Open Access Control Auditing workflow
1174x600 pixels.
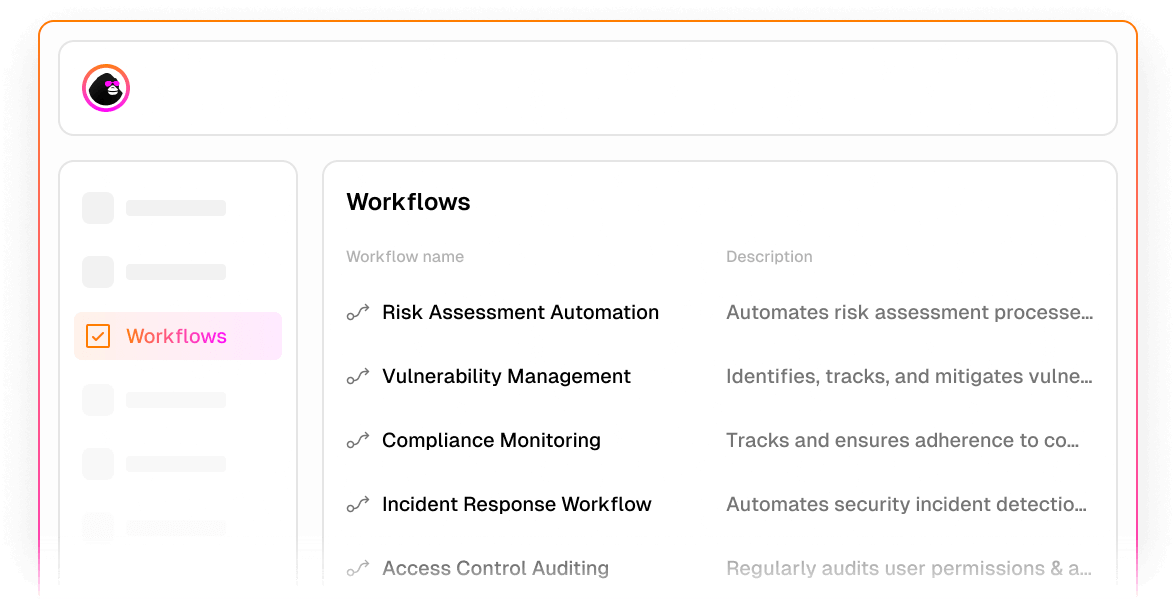496,569
